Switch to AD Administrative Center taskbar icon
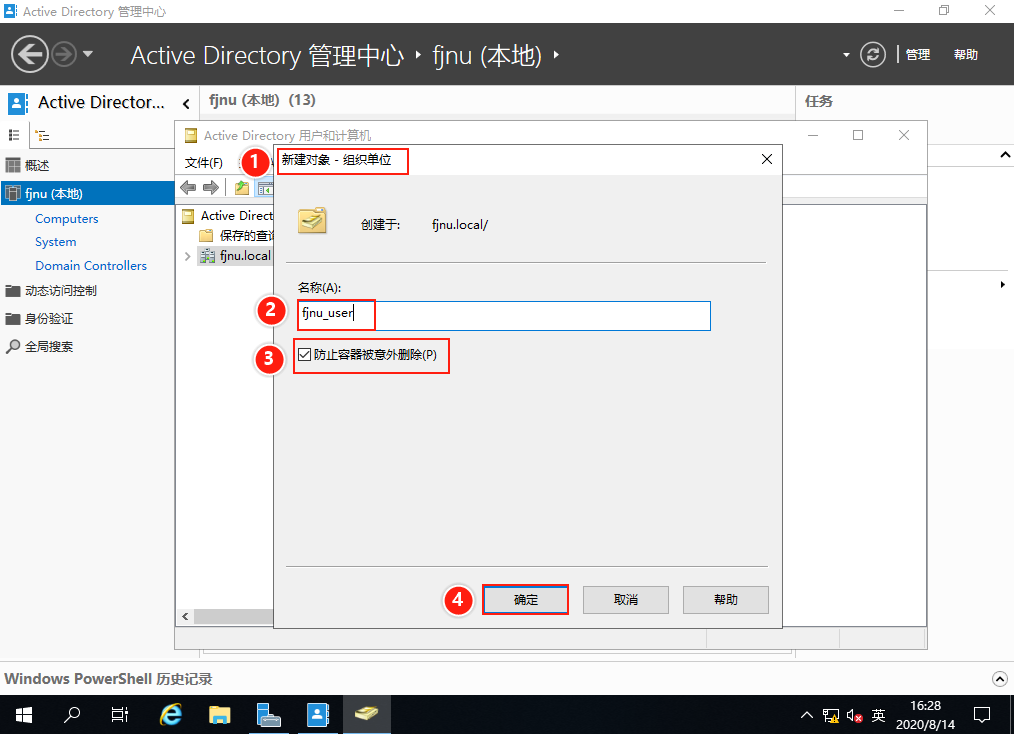1014x734 pixels. (318, 715)
